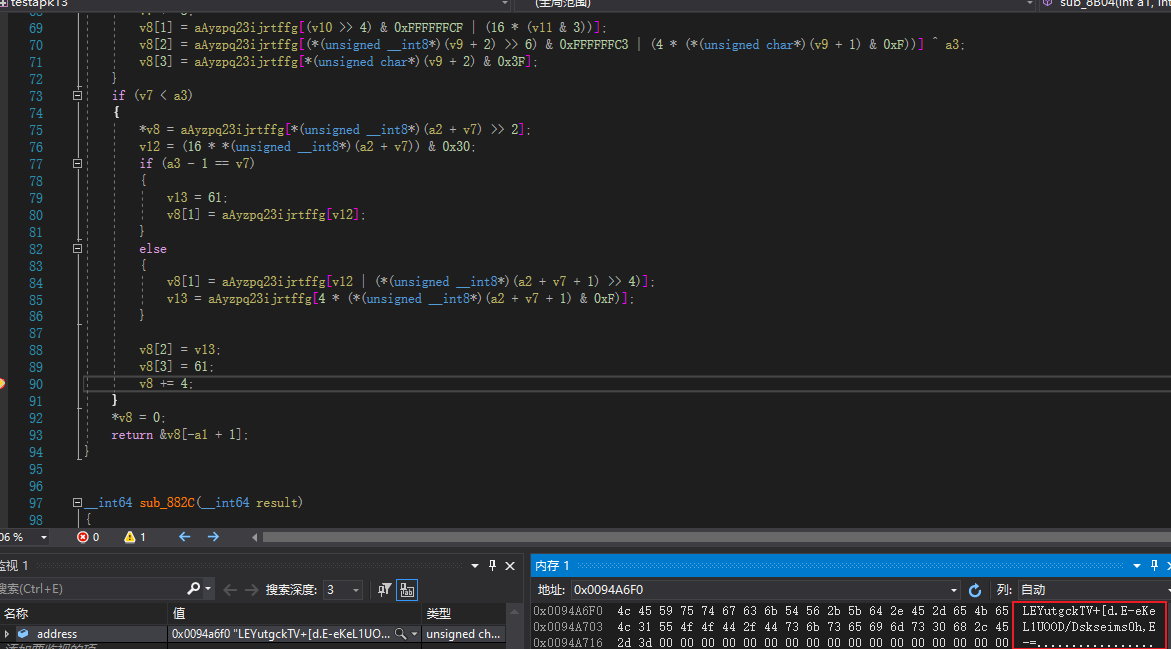Open the search depth dropdown
This screenshot has height=649, width=1171.
pyautogui.click(x=343, y=590)
